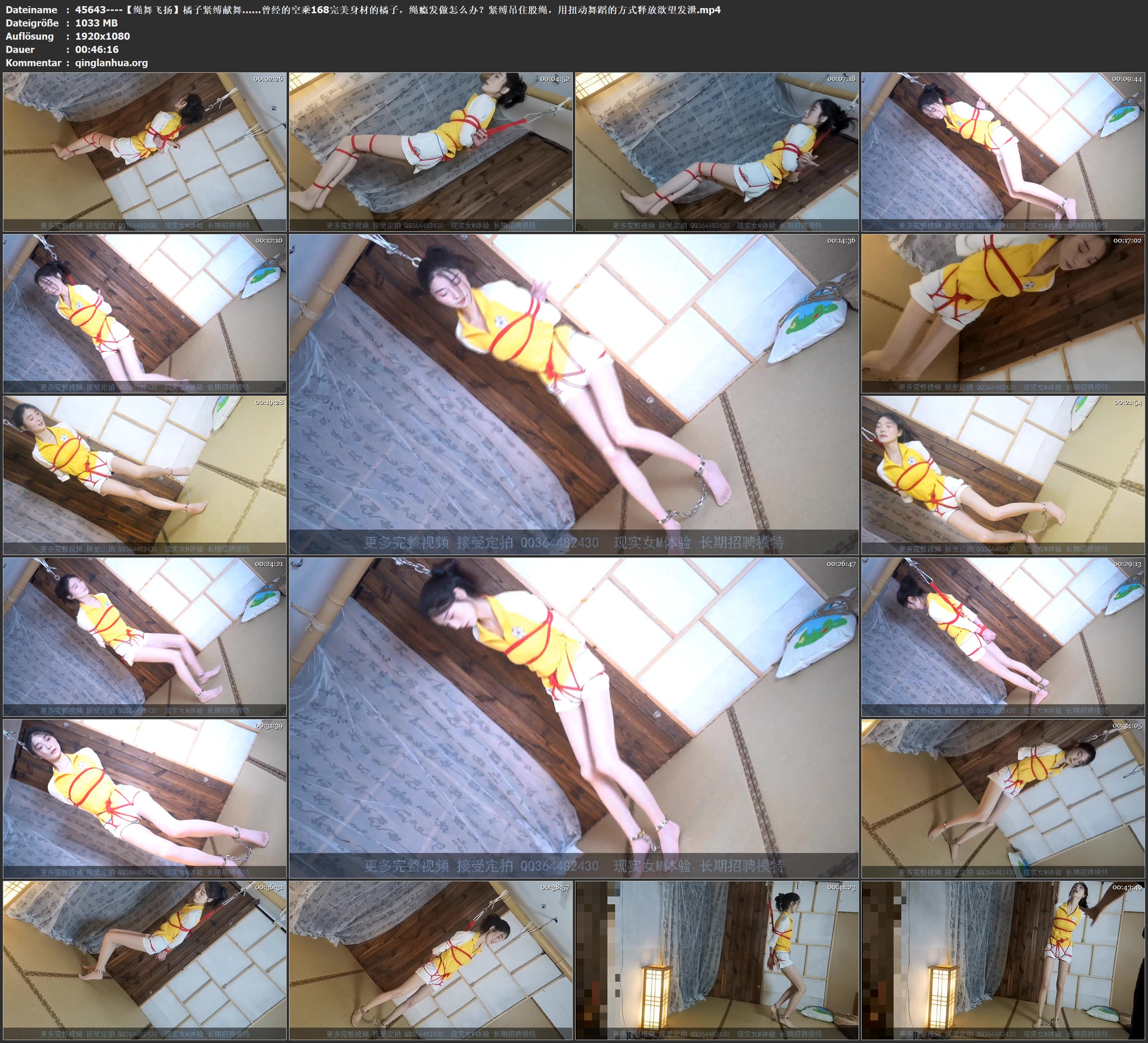Open the frame at 00:41:23

(x=716, y=960)
